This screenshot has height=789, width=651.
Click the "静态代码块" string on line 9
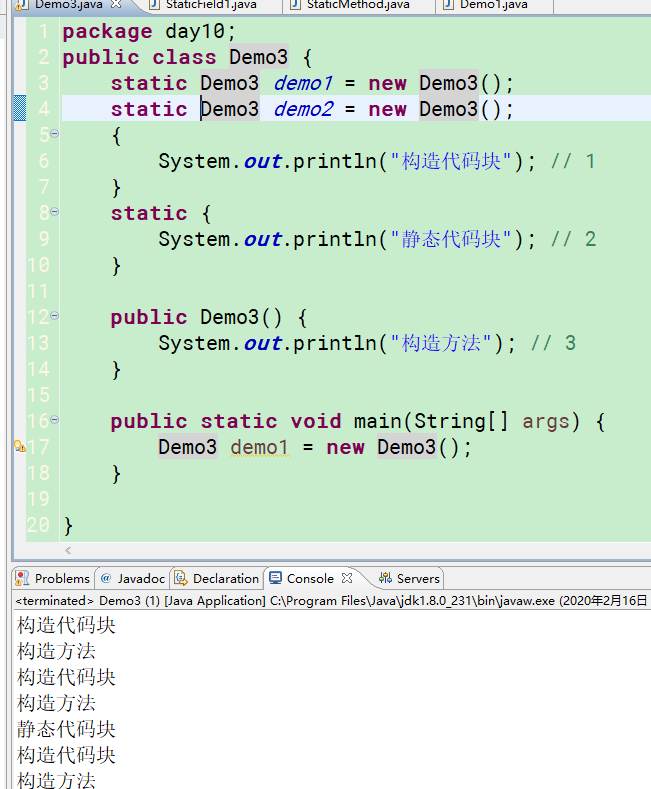click(451, 240)
